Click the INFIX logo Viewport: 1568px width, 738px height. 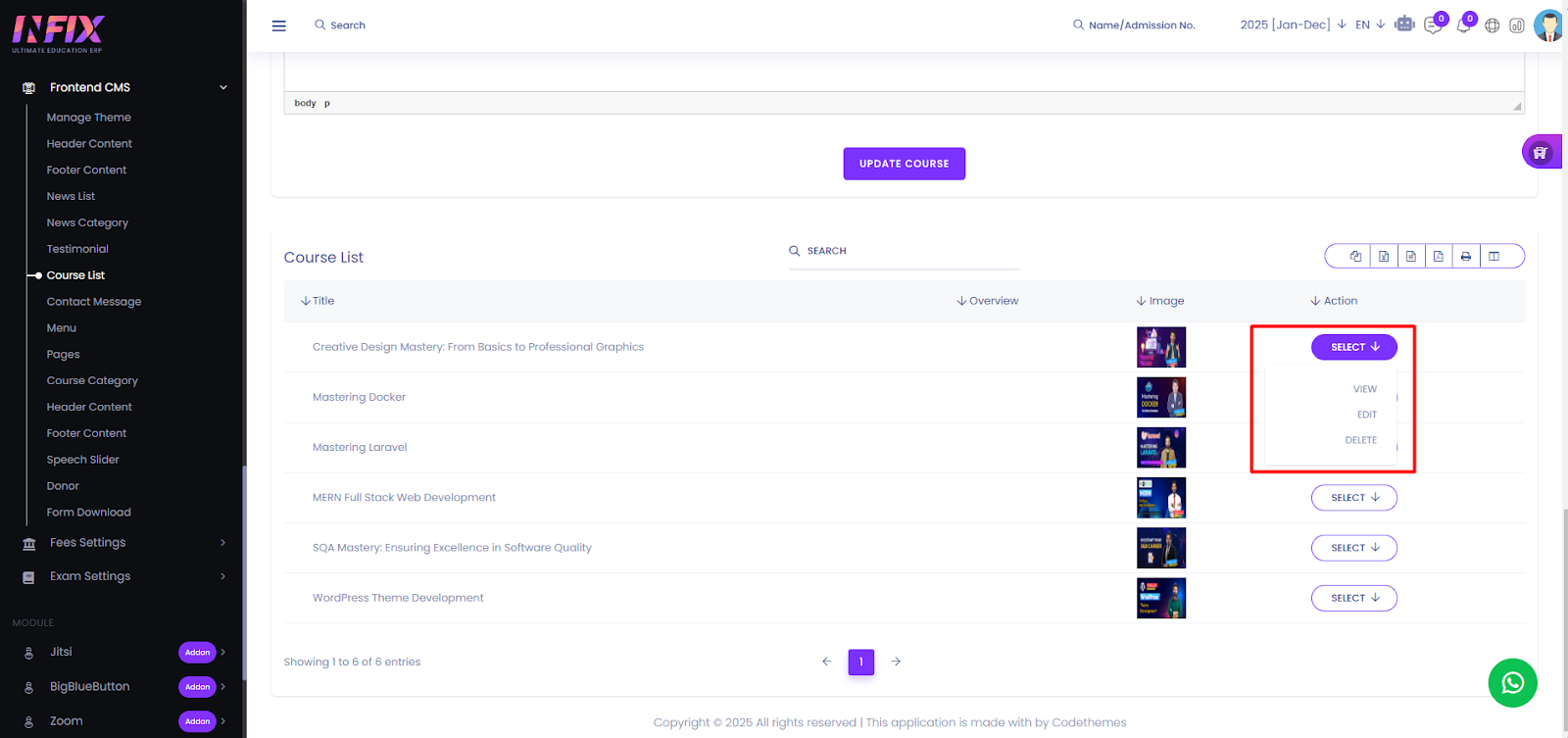(x=58, y=33)
